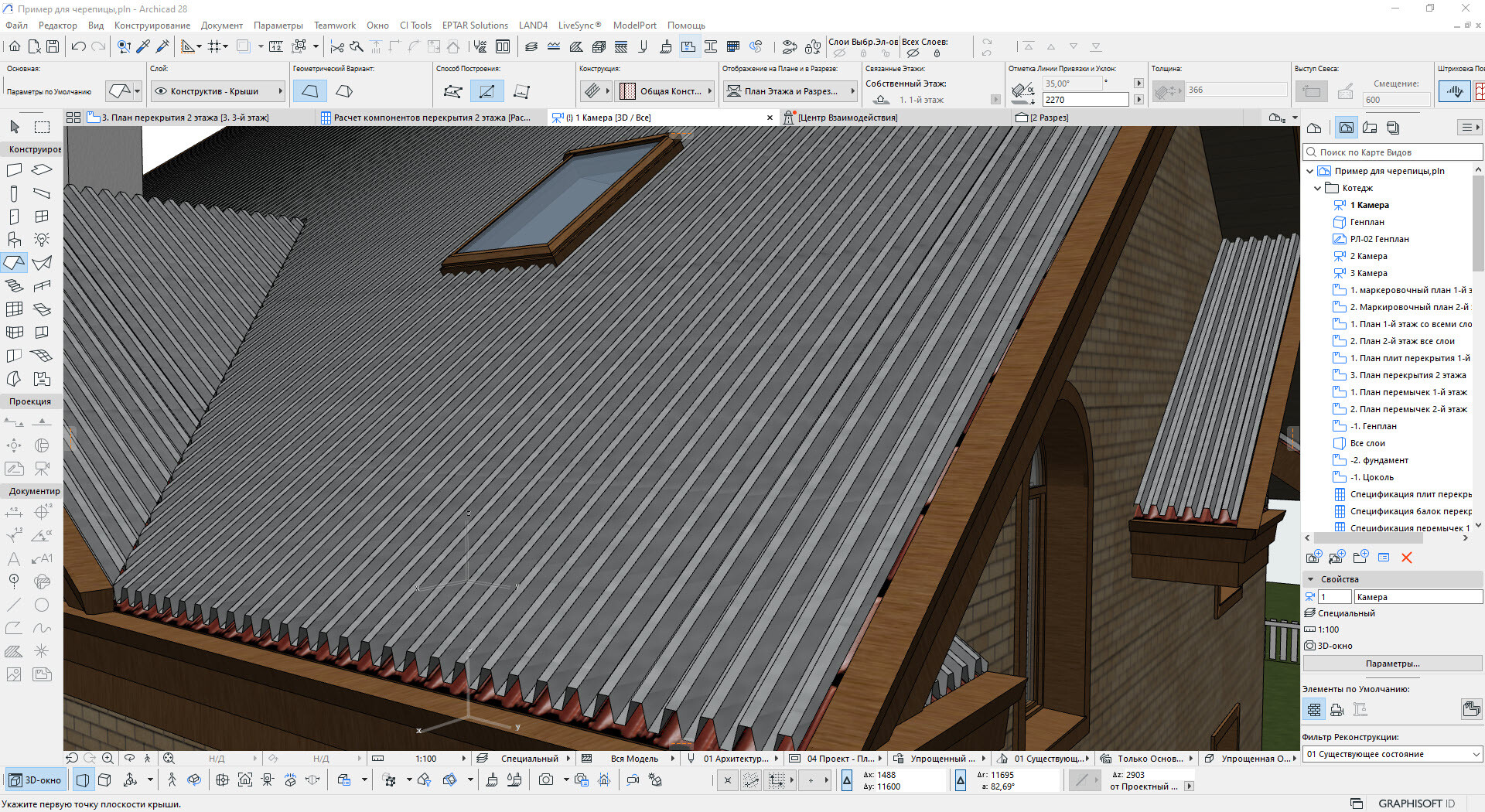Select the Marquee tool
1485x812 pixels.
point(42,127)
